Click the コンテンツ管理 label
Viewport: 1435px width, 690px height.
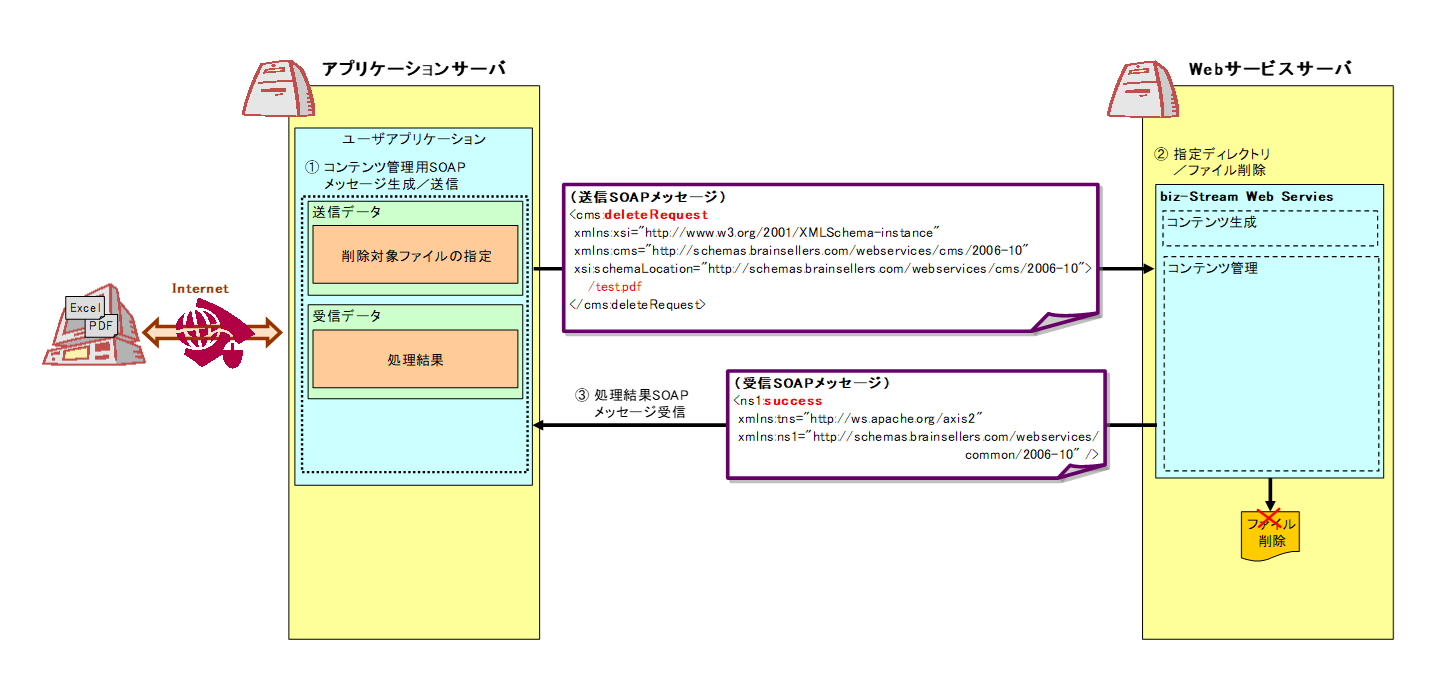[1213, 269]
